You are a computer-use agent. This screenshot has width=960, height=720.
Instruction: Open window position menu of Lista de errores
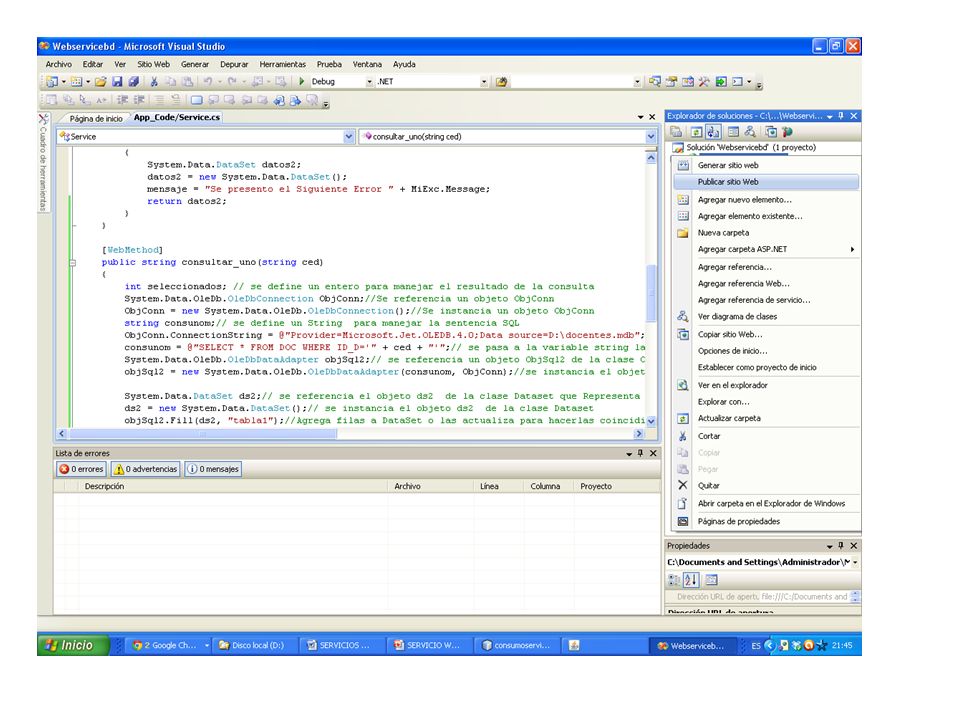point(629,454)
